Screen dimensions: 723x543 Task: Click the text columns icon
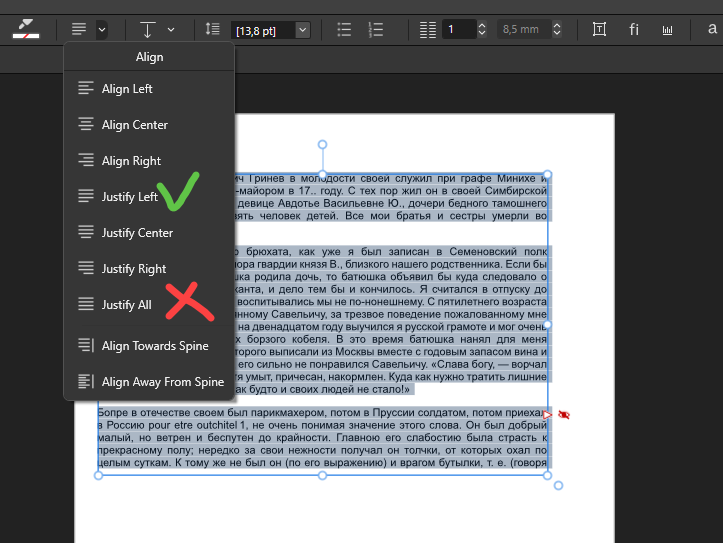coord(427,30)
